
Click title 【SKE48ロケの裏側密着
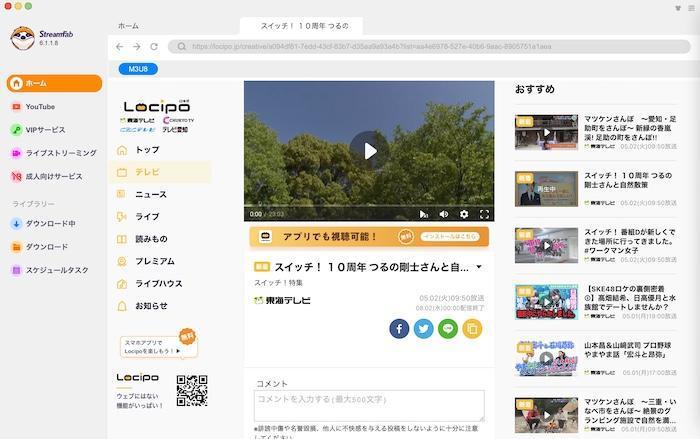(x=630, y=298)
